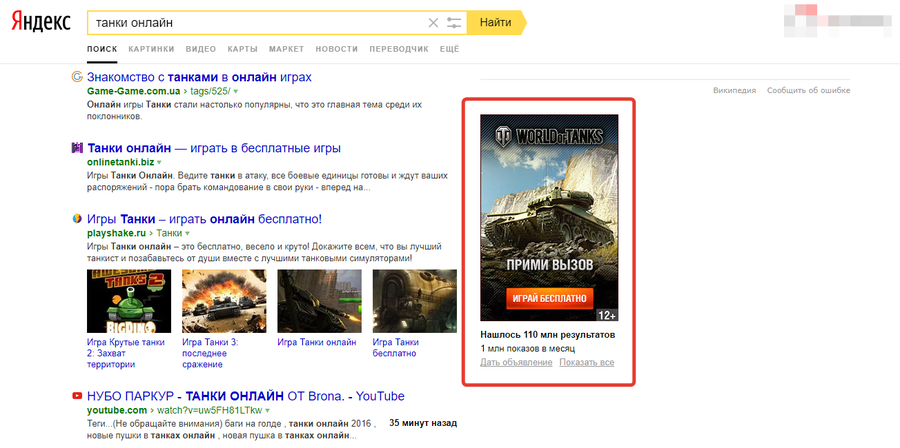
Task: Open Игра Танки бесплатно caption link
Action: [395, 348]
